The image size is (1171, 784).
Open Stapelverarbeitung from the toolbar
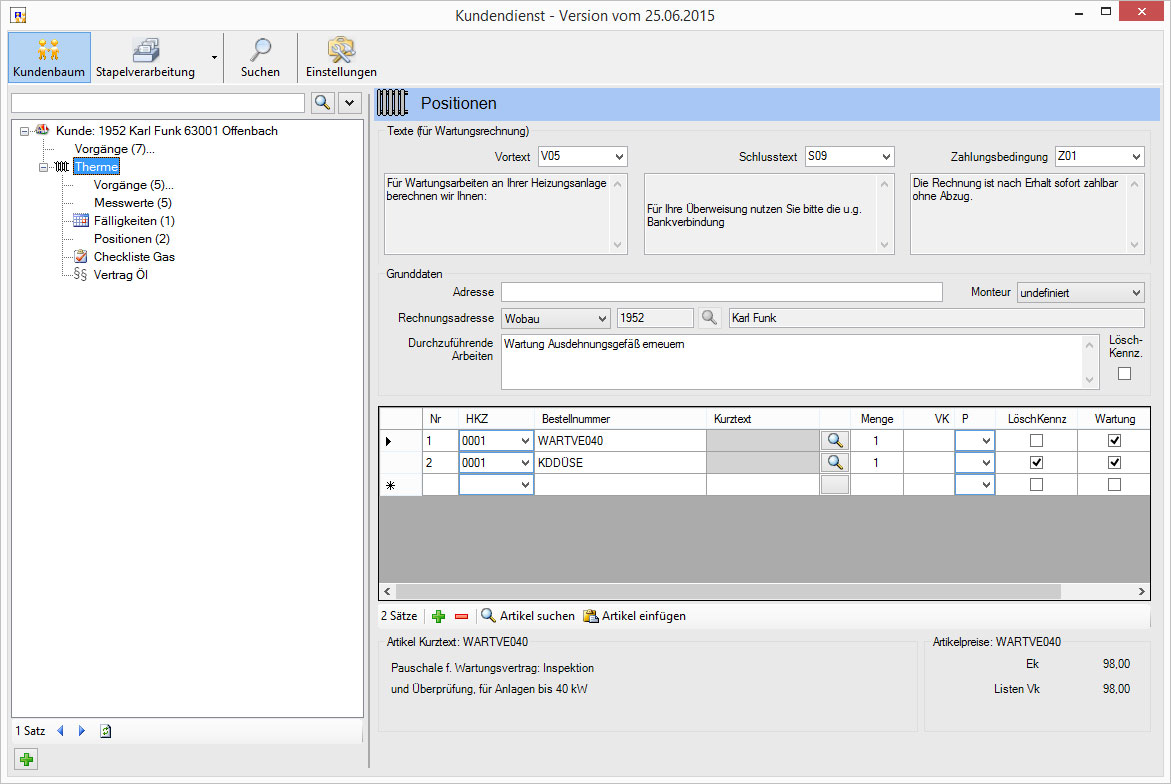click(145, 58)
